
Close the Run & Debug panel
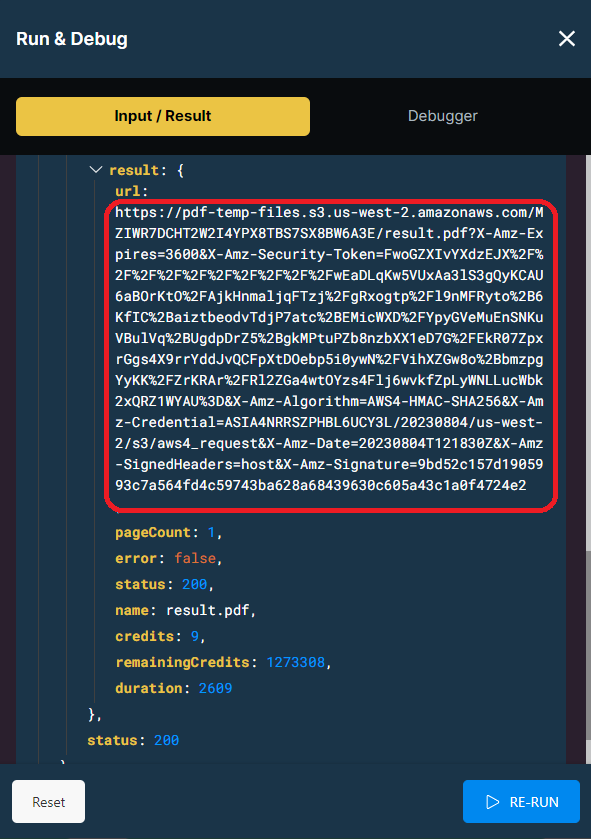pyautogui.click(x=566, y=39)
